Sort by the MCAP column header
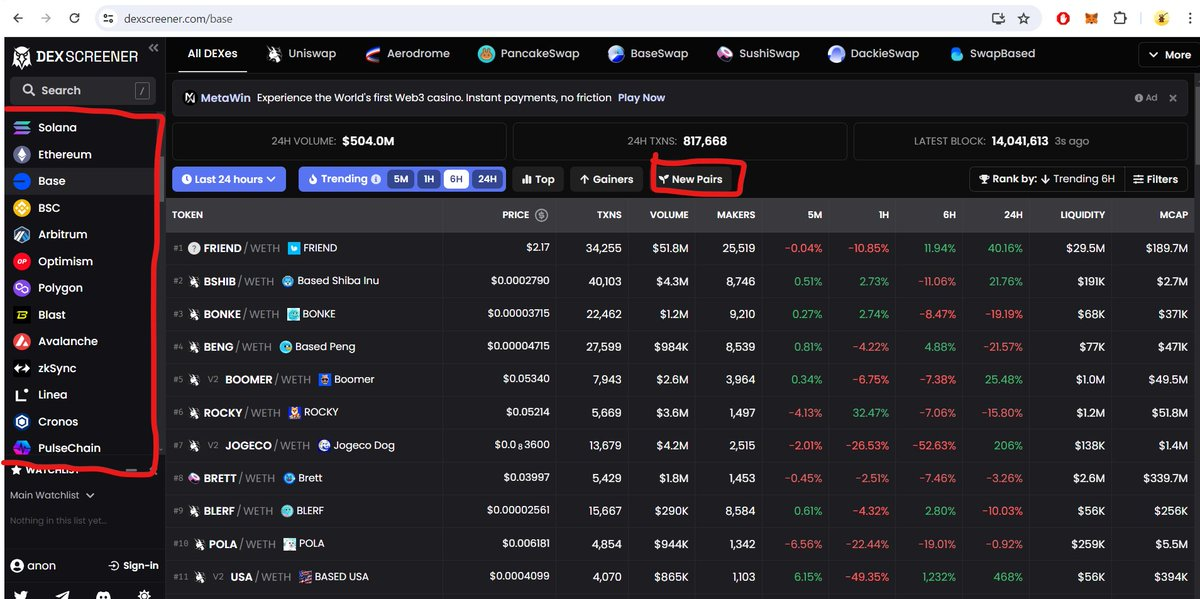This screenshot has height=599, width=1200. coord(1174,215)
